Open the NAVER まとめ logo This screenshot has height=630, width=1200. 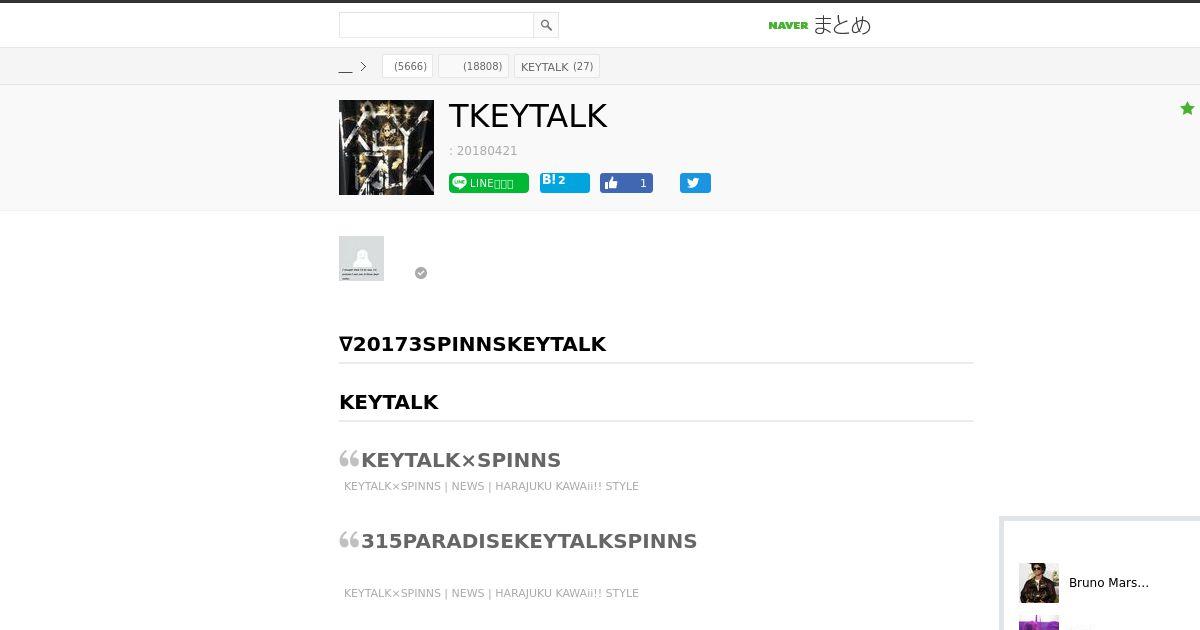(x=820, y=25)
